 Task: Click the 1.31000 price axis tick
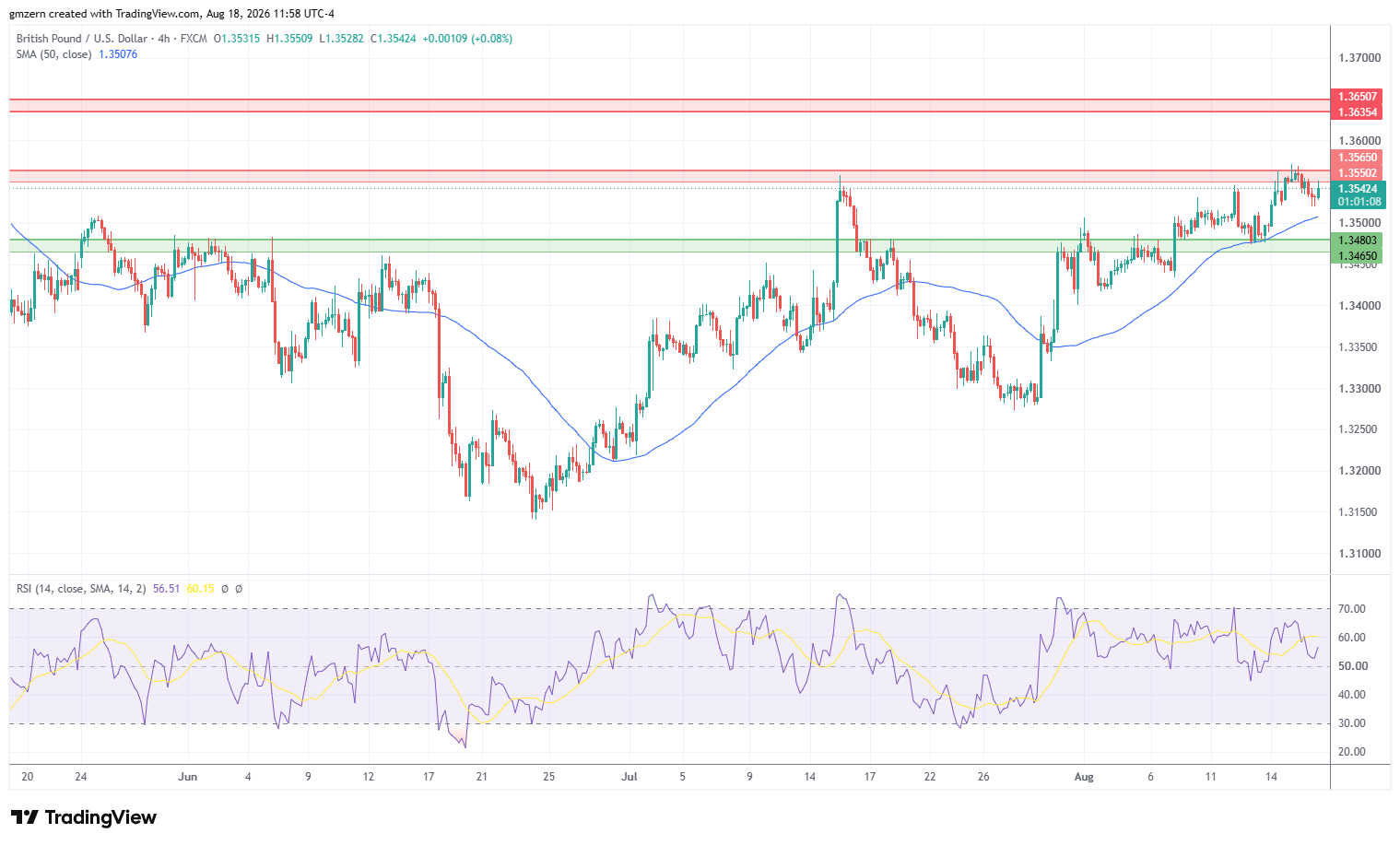(1359, 554)
